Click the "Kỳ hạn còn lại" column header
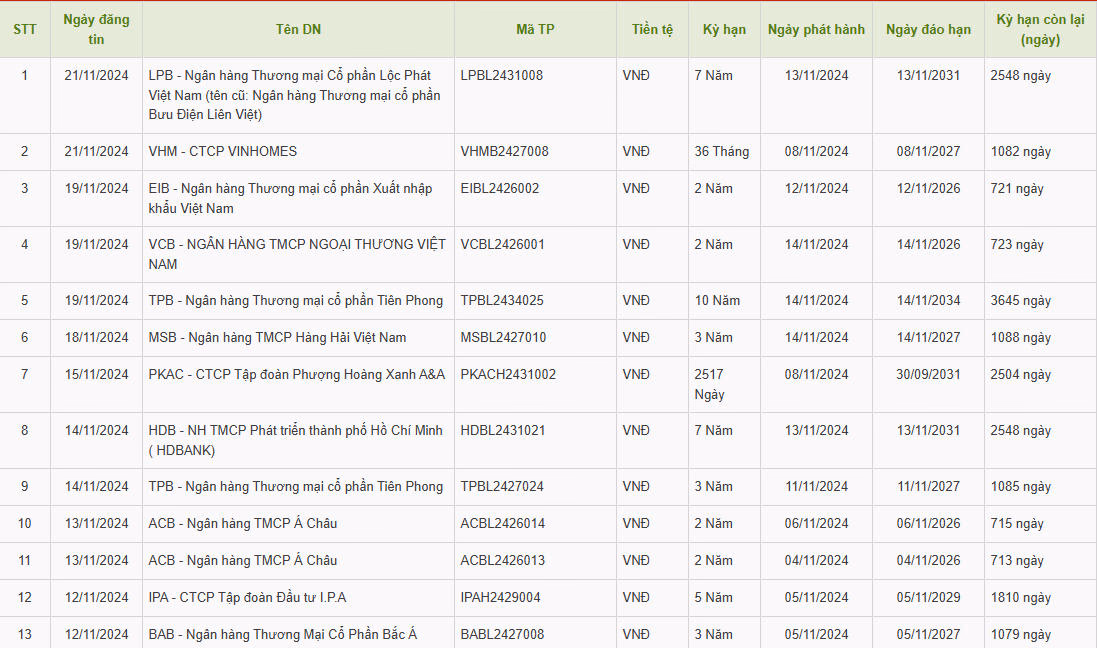The image size is (1097, 648). [1040, 29]
